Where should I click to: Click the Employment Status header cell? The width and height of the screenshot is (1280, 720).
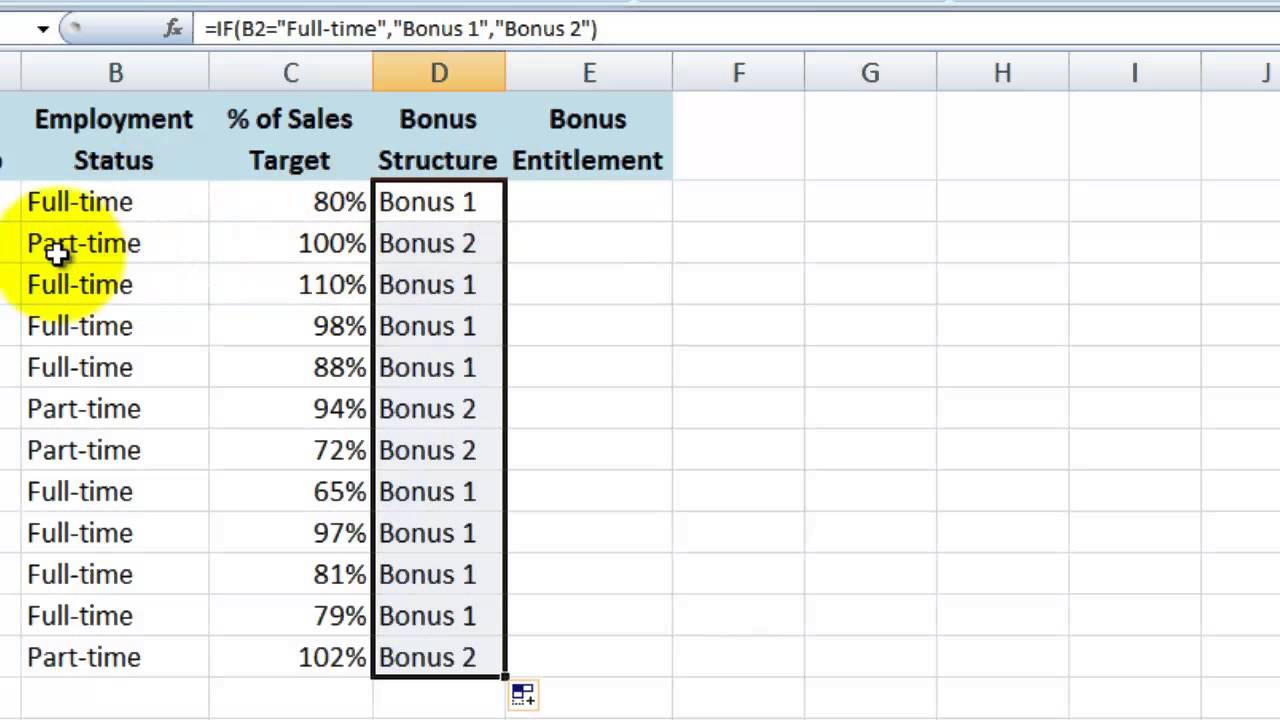point(114,139)
